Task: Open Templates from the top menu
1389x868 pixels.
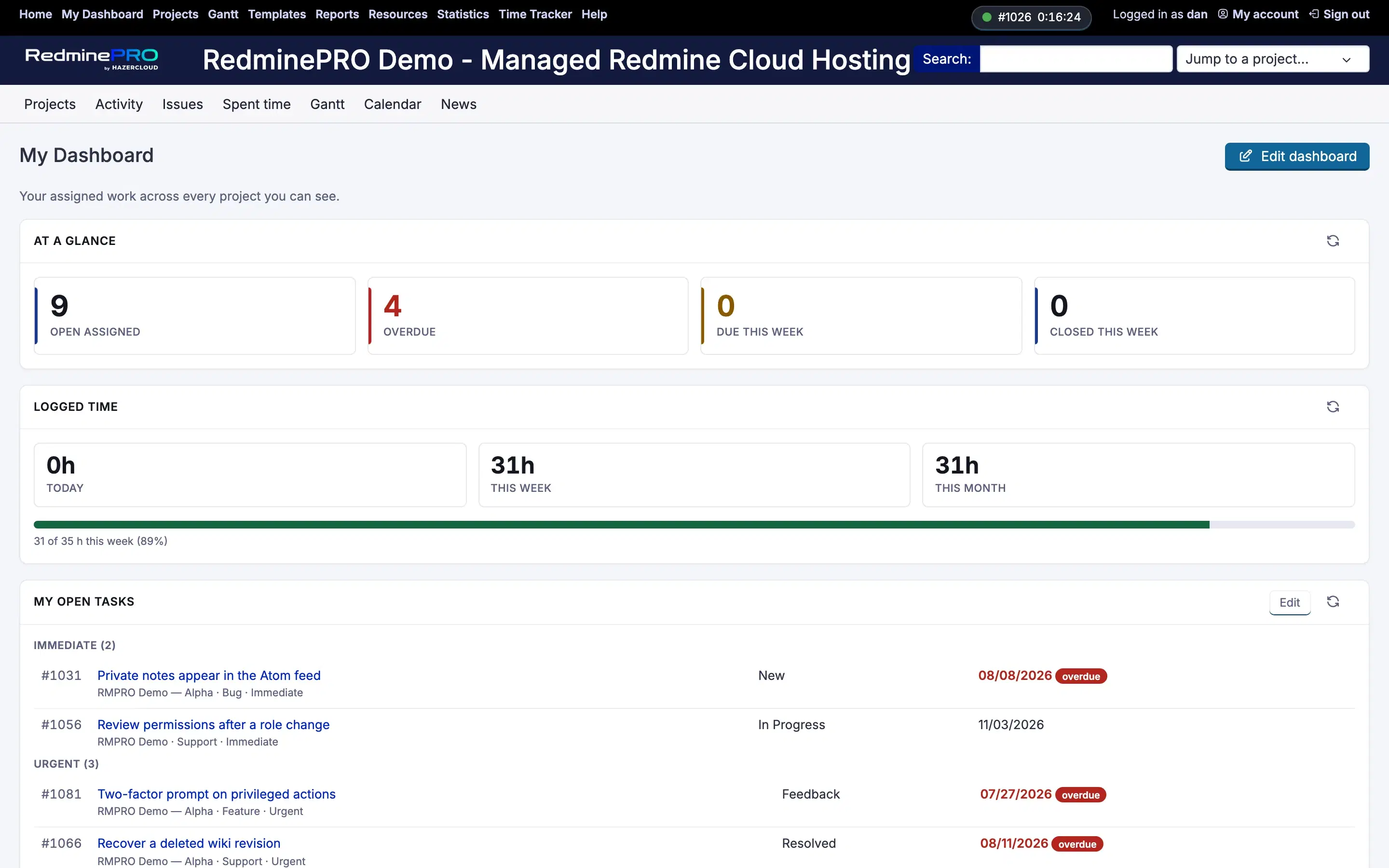Action: coord(277,14)
